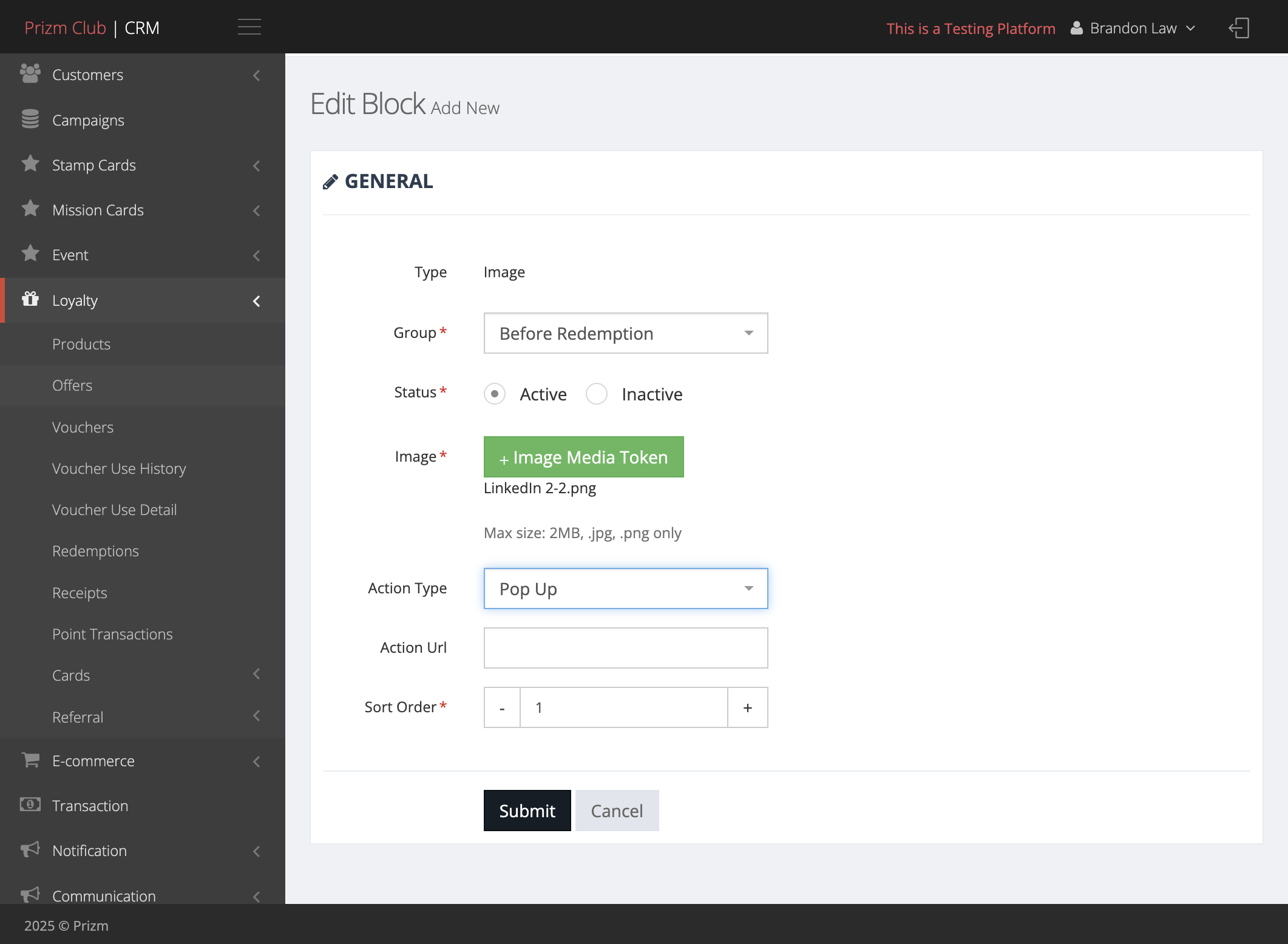Click the E-commerce cart icon

tap(30, 760)
